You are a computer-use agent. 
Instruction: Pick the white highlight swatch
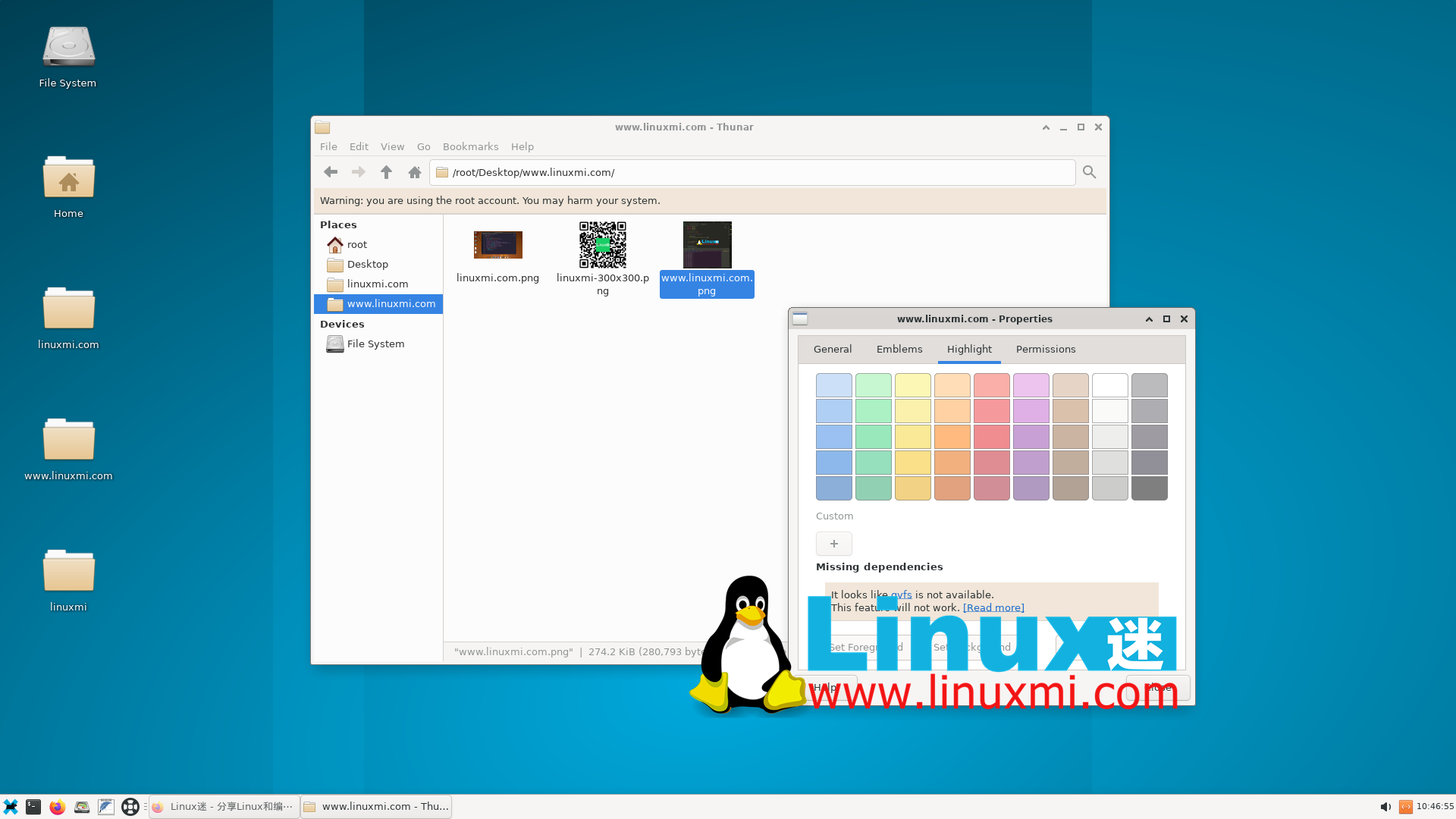click(1110, 385)
